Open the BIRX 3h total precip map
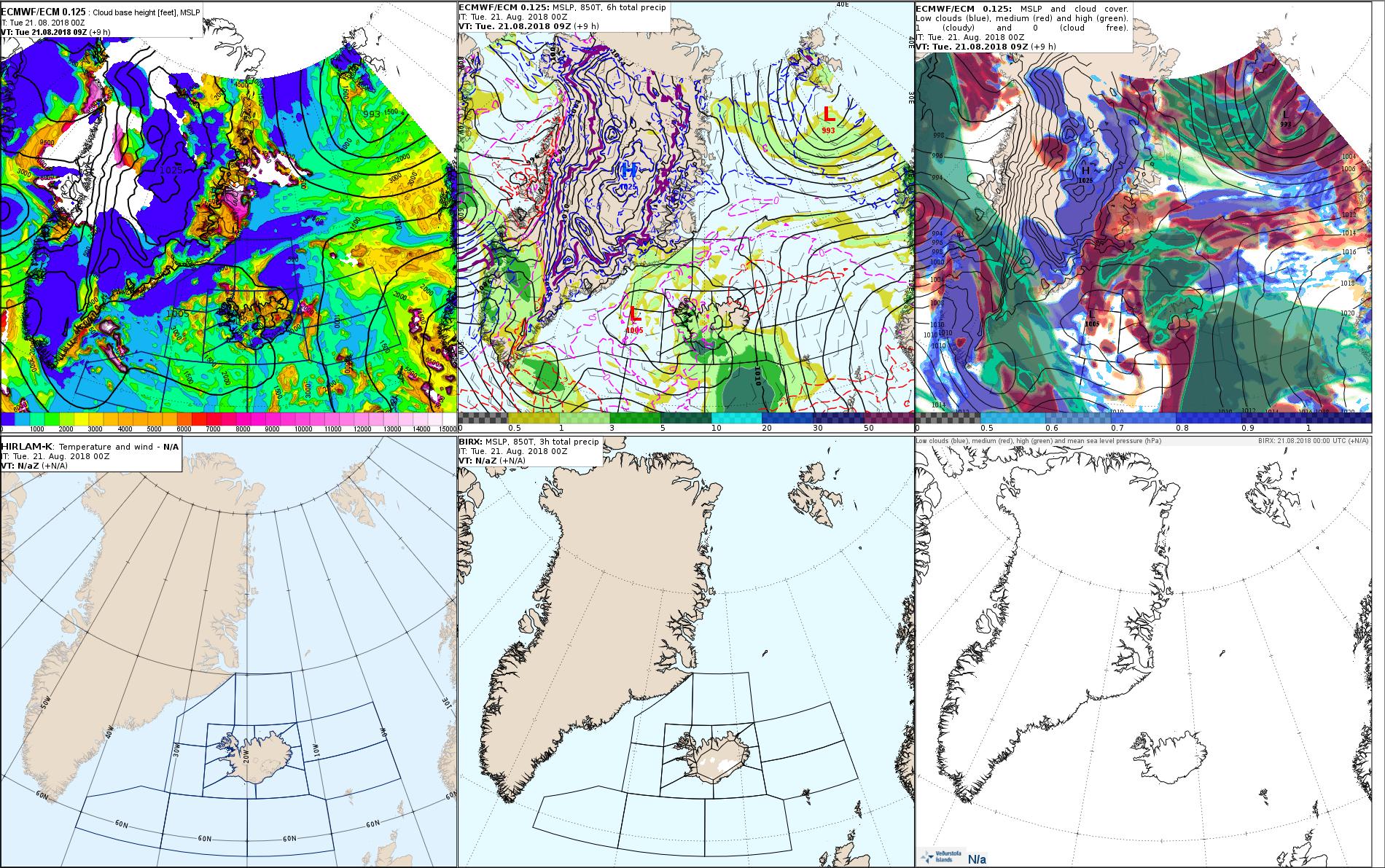Image resolution: width=1385 pixels, height=868 pixels. [x=685, y=652]
